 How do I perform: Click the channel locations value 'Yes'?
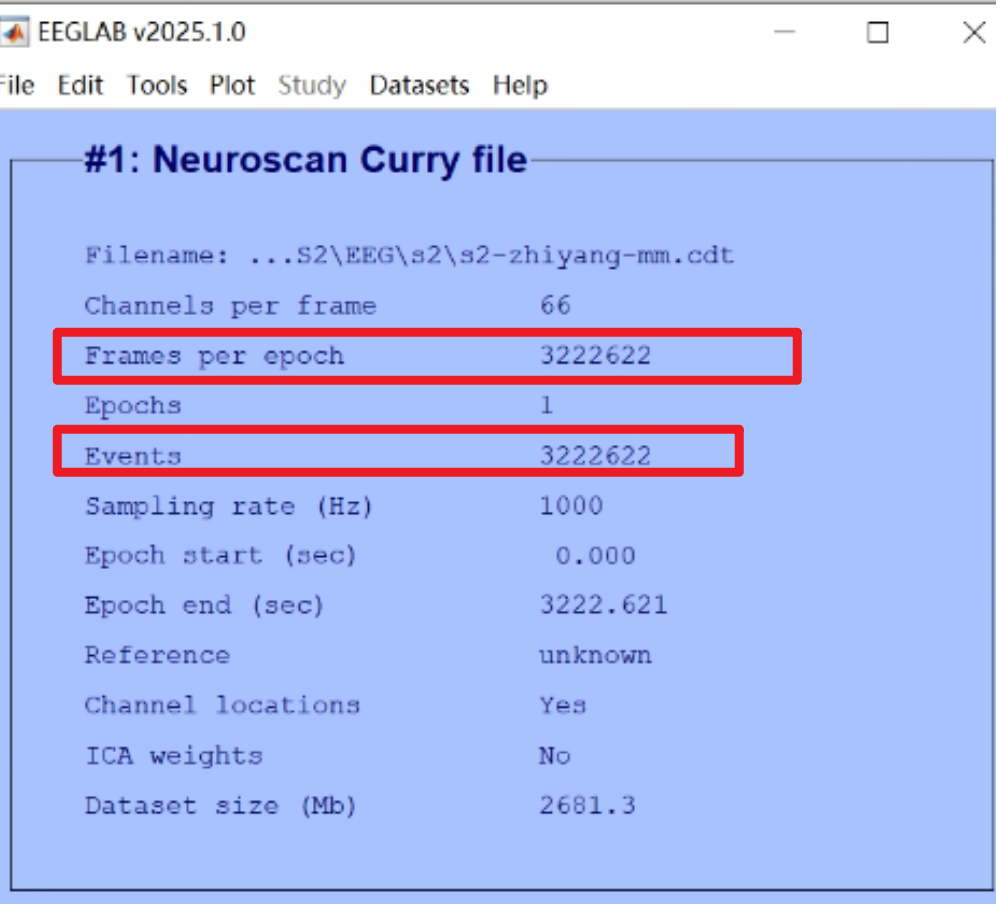click(563, 705)
